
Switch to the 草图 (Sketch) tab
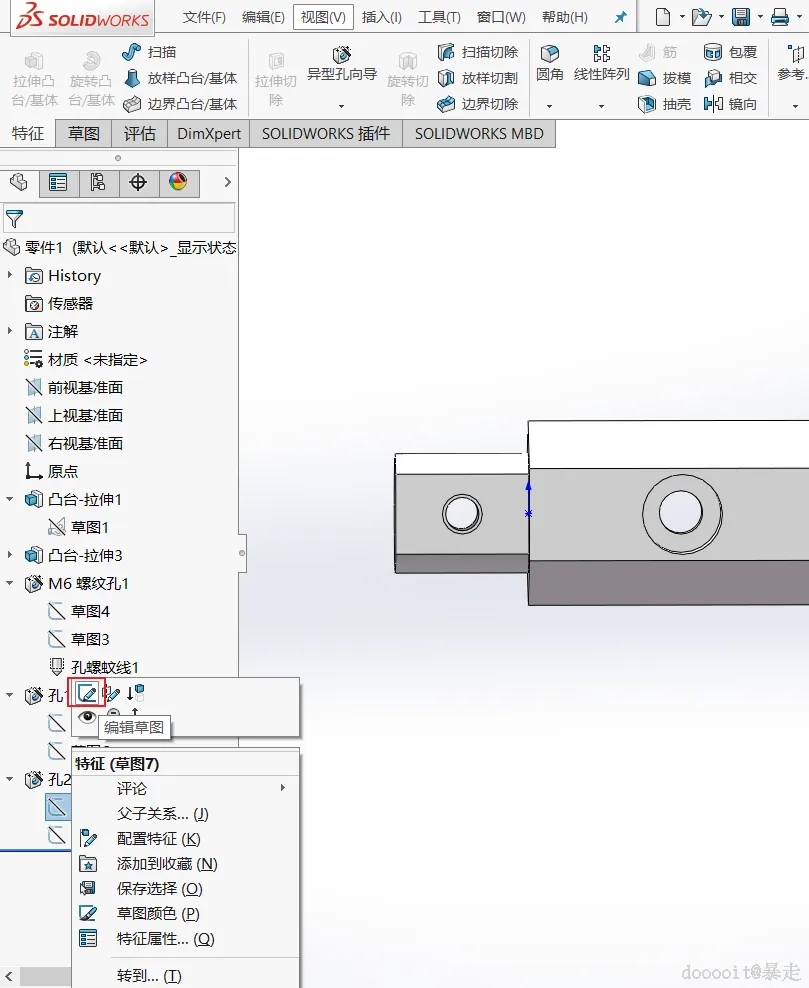pos(84,134)
